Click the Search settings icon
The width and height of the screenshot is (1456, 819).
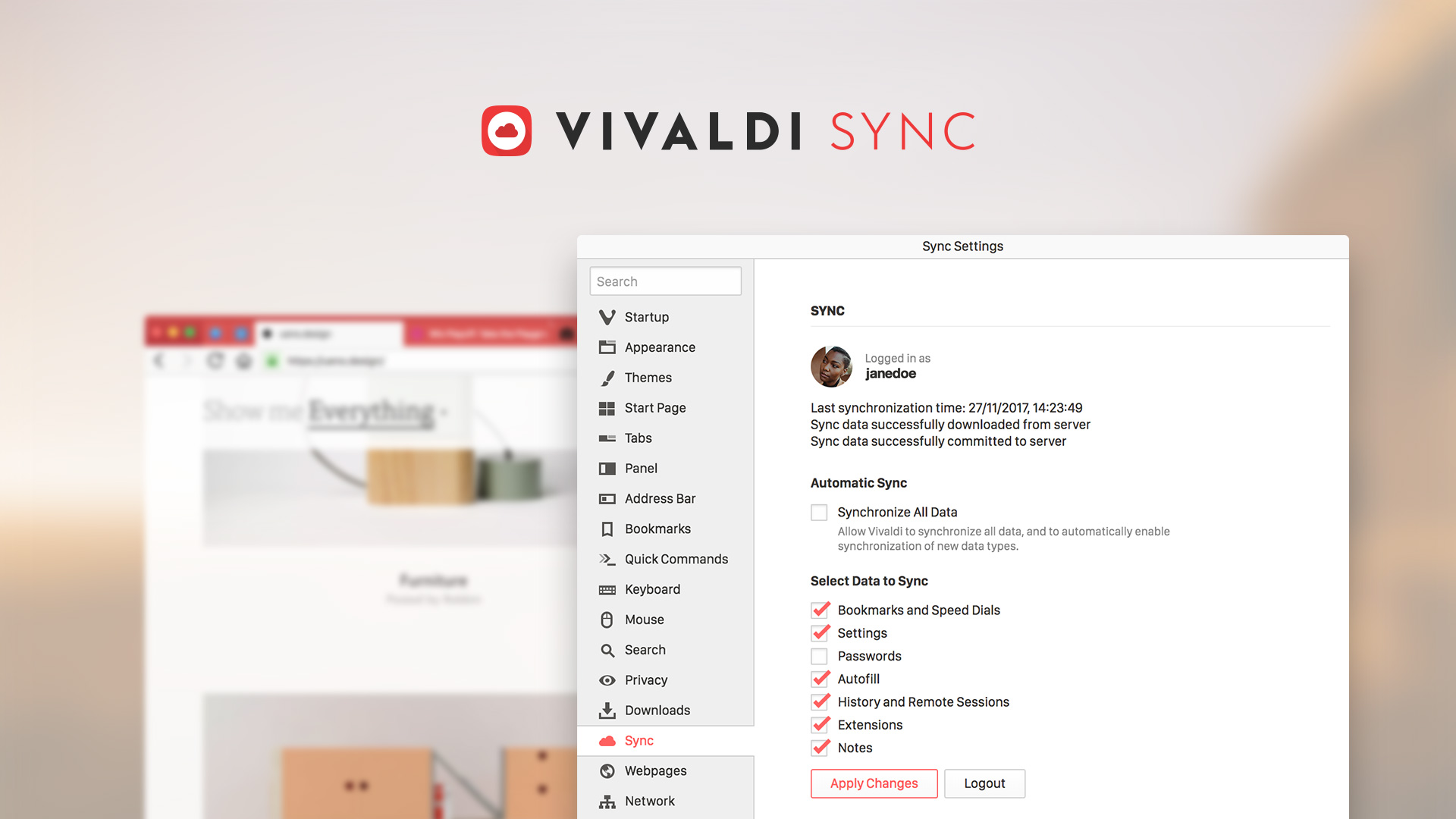(x=607, y=650)
